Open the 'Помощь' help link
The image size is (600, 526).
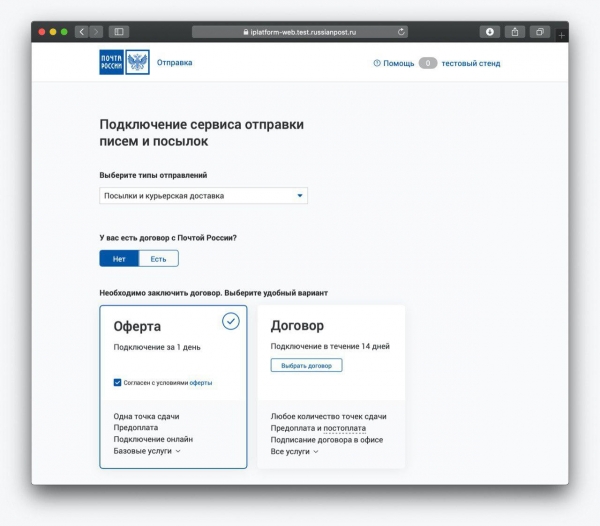tap(394, 63)
